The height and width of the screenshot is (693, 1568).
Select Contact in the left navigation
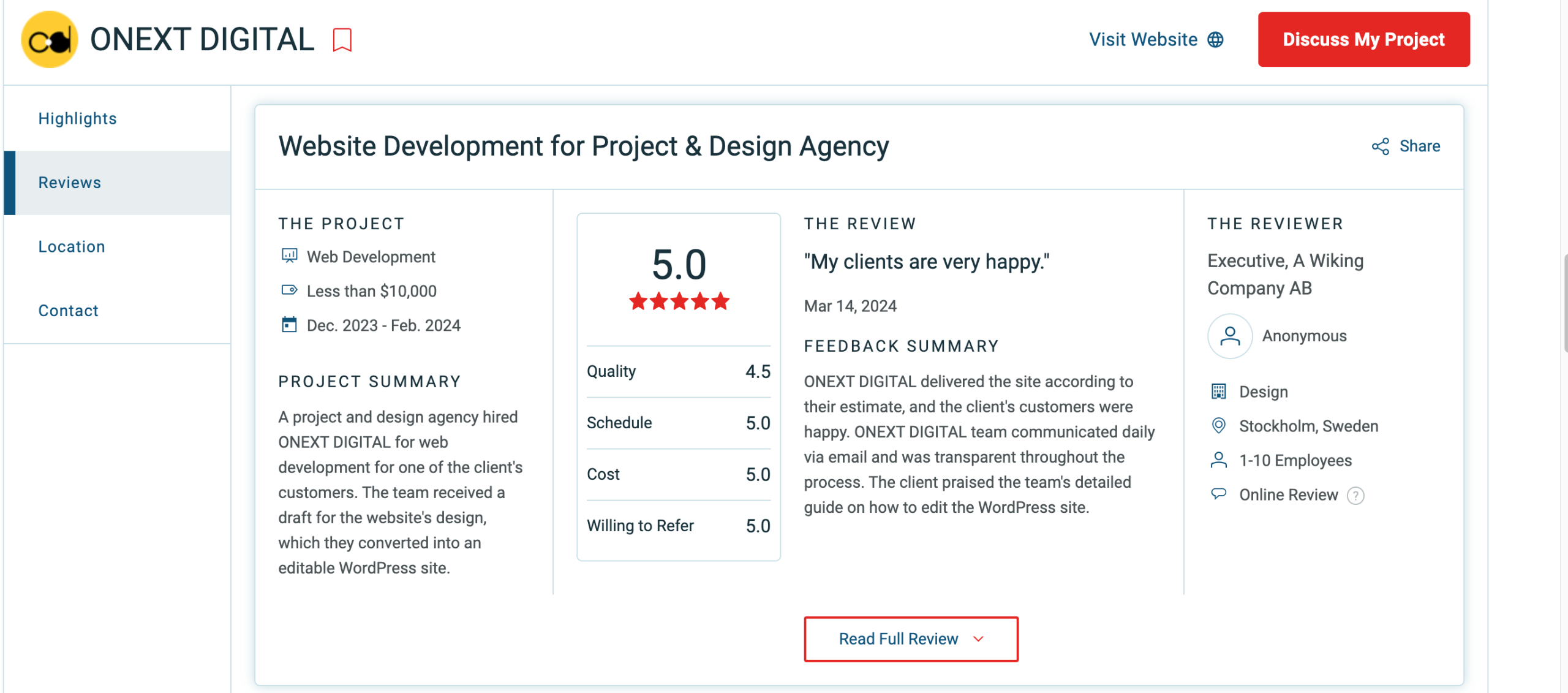coord(67,310)
